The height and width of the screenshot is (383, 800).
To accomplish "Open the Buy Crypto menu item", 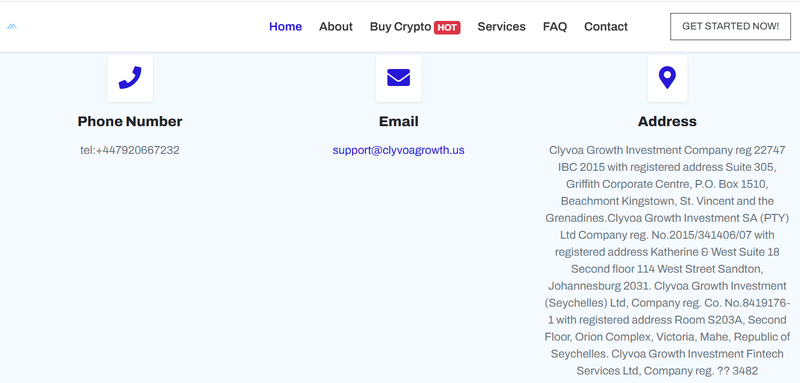I will click(401, 27).
